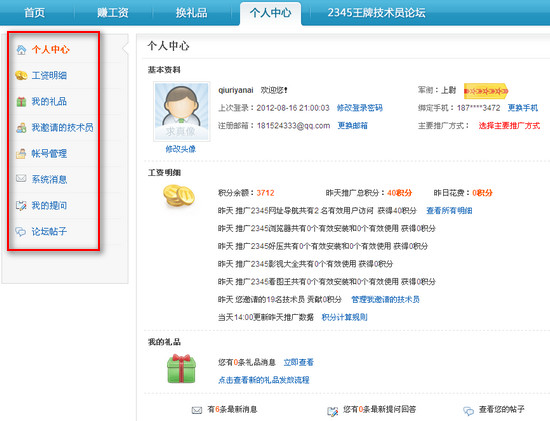550x421 pixels.
Task: Open 工资明细 in the sidebar
Action: 49,75
